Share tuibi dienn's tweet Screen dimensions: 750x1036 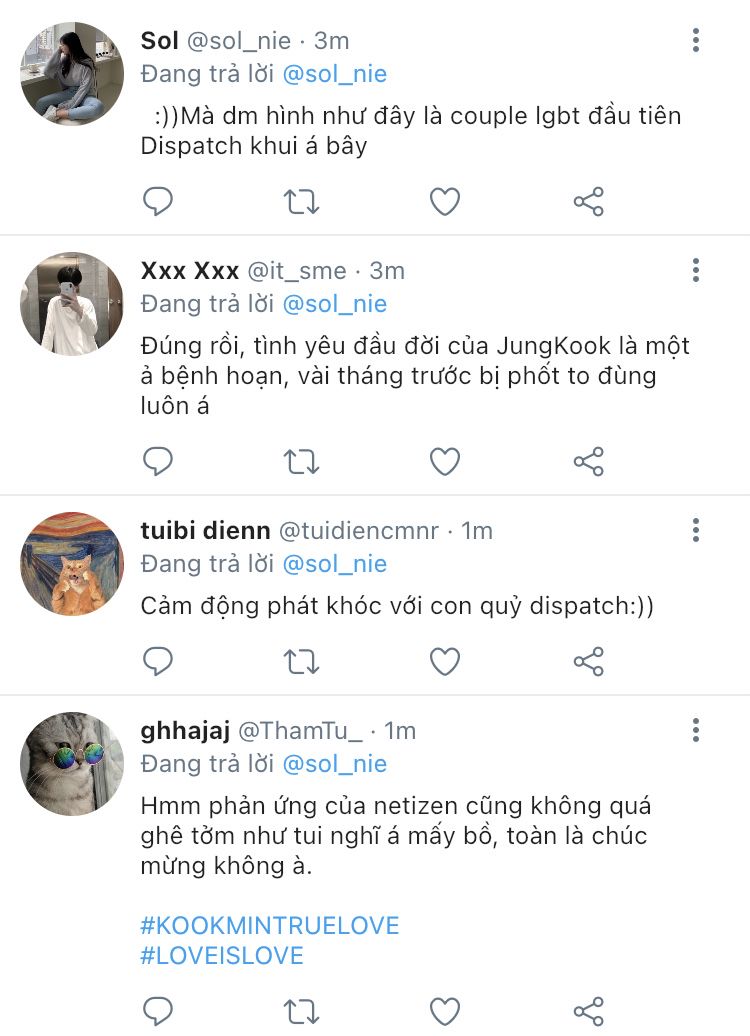coord(589,661)
